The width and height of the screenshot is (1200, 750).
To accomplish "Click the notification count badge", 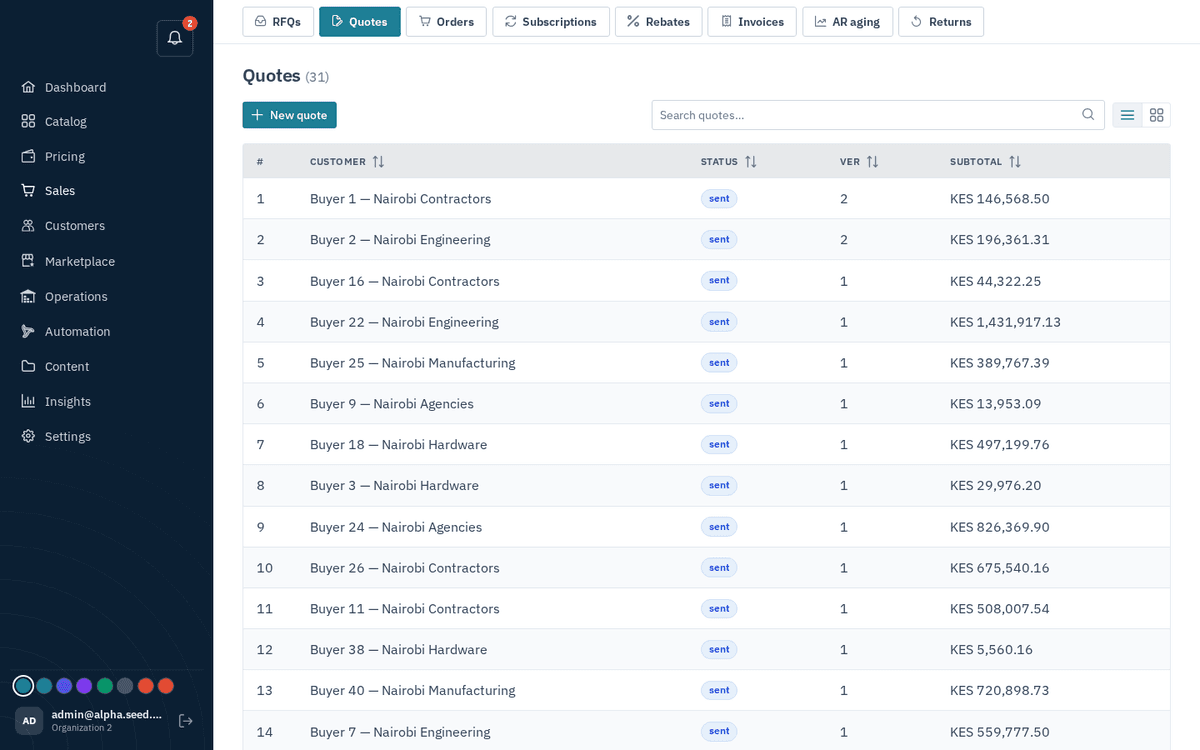I will tap(190, 23).
